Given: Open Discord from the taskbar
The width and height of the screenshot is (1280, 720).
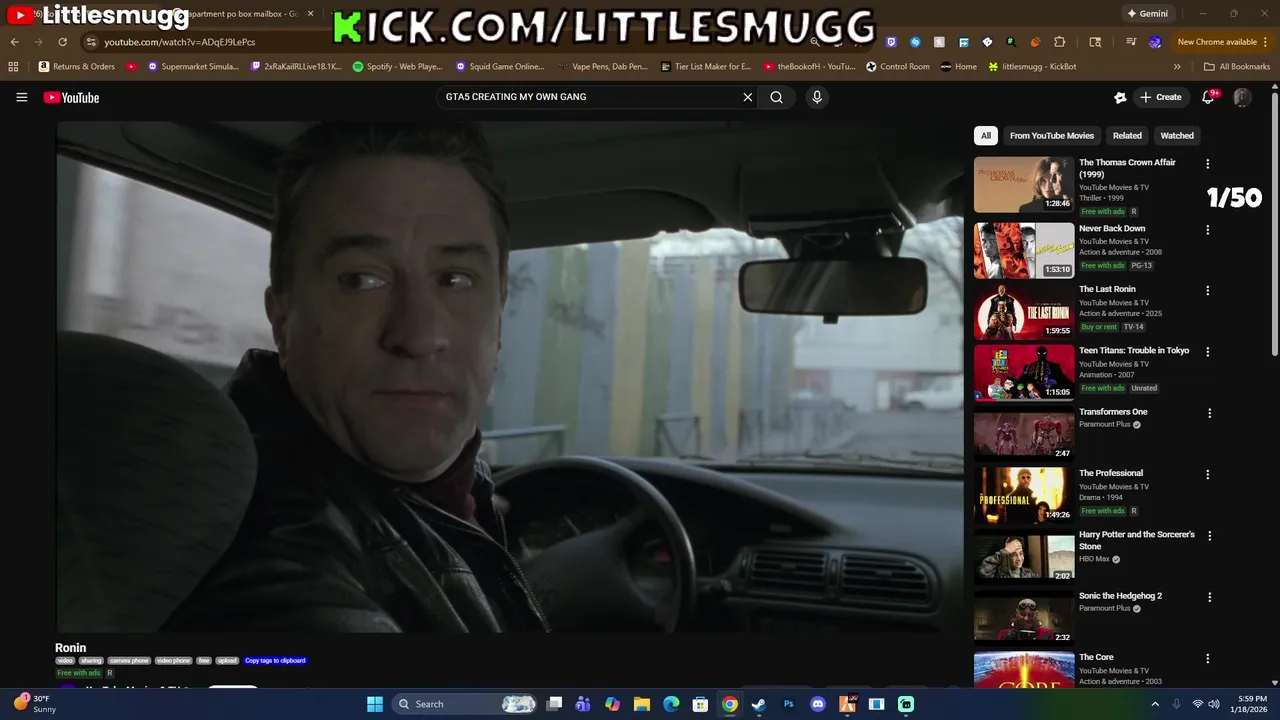Looking at the screenshot, I should 818,704.
